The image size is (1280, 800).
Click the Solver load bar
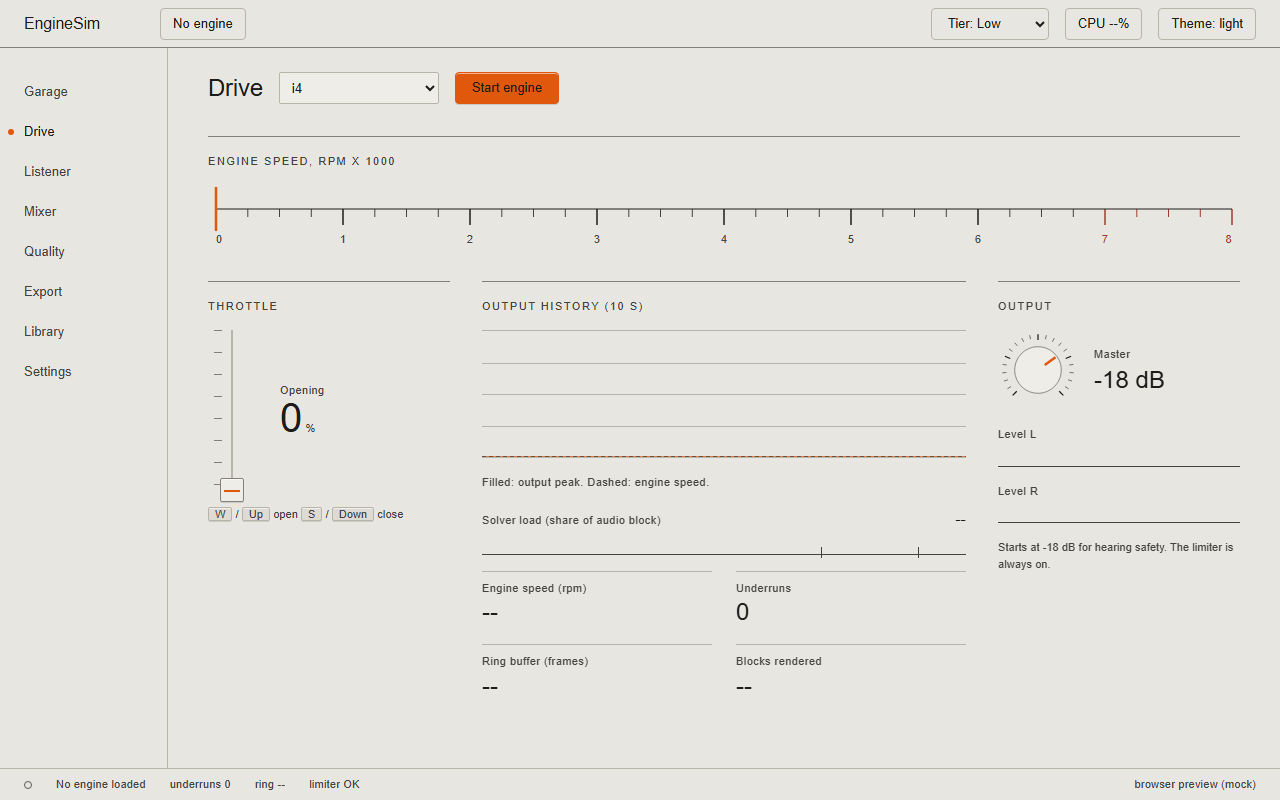pyautogui.click(x=724, y=552)
